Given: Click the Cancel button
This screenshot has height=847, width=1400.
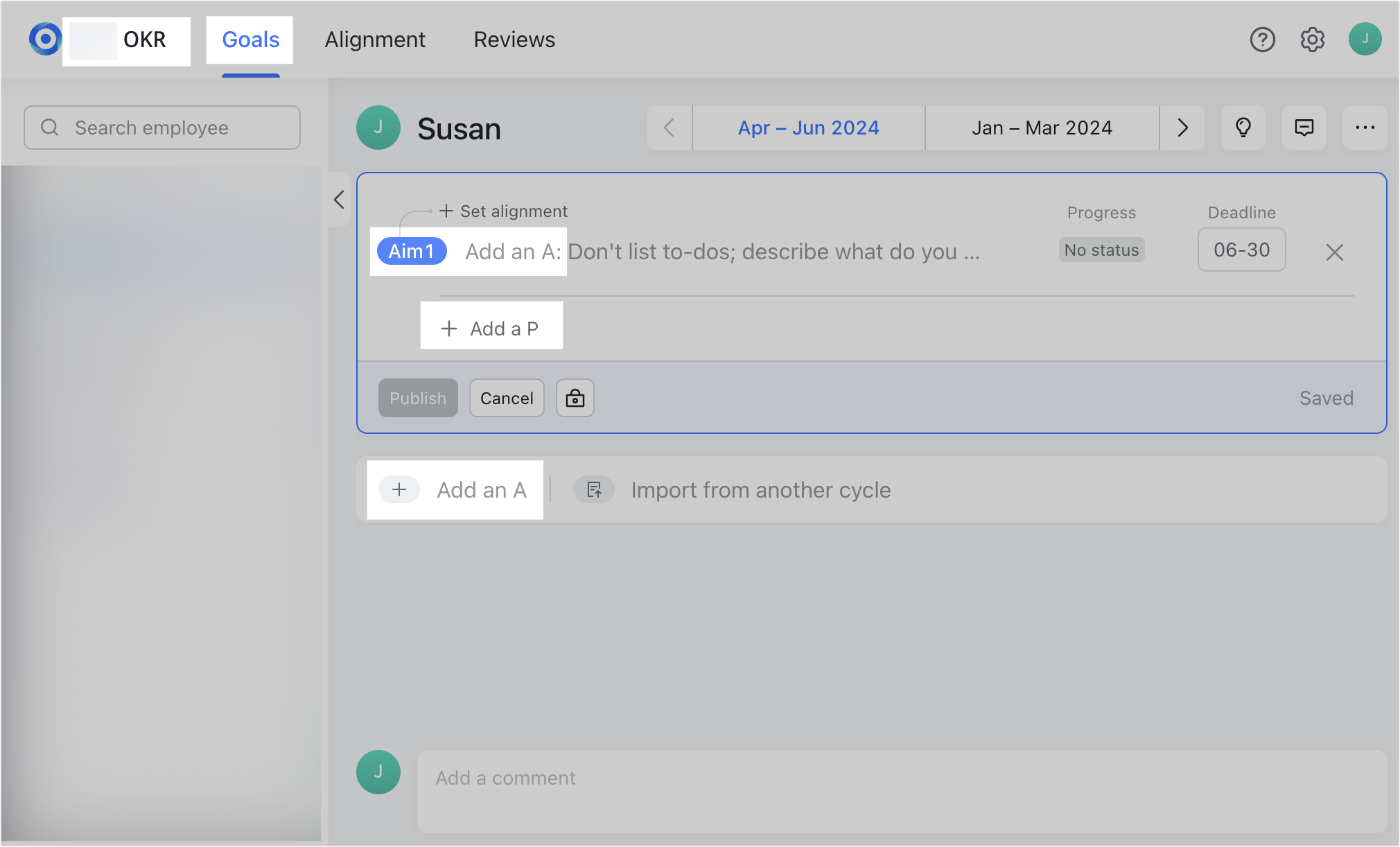Looking at the screenshot, I should point(507,398).
